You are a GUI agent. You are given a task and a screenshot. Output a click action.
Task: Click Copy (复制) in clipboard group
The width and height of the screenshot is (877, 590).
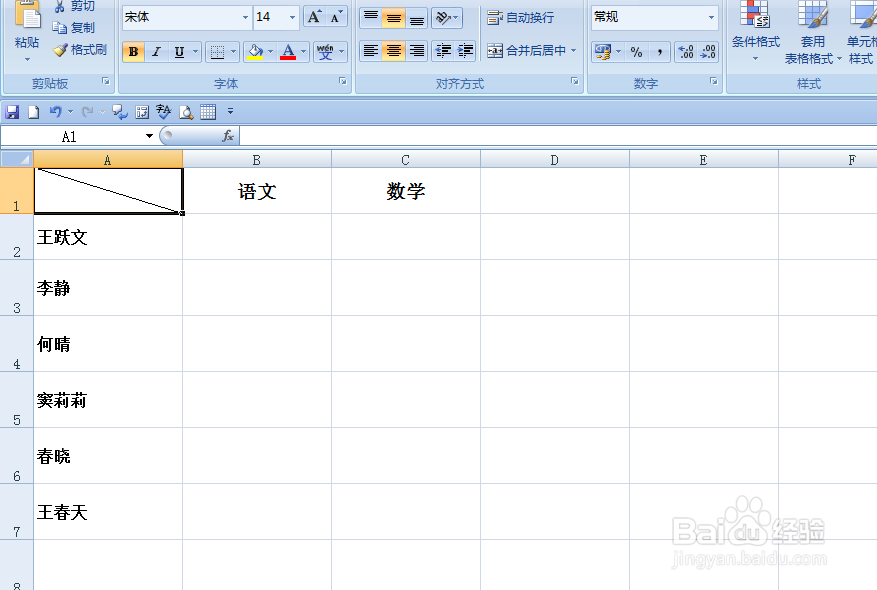coord(74,27)
